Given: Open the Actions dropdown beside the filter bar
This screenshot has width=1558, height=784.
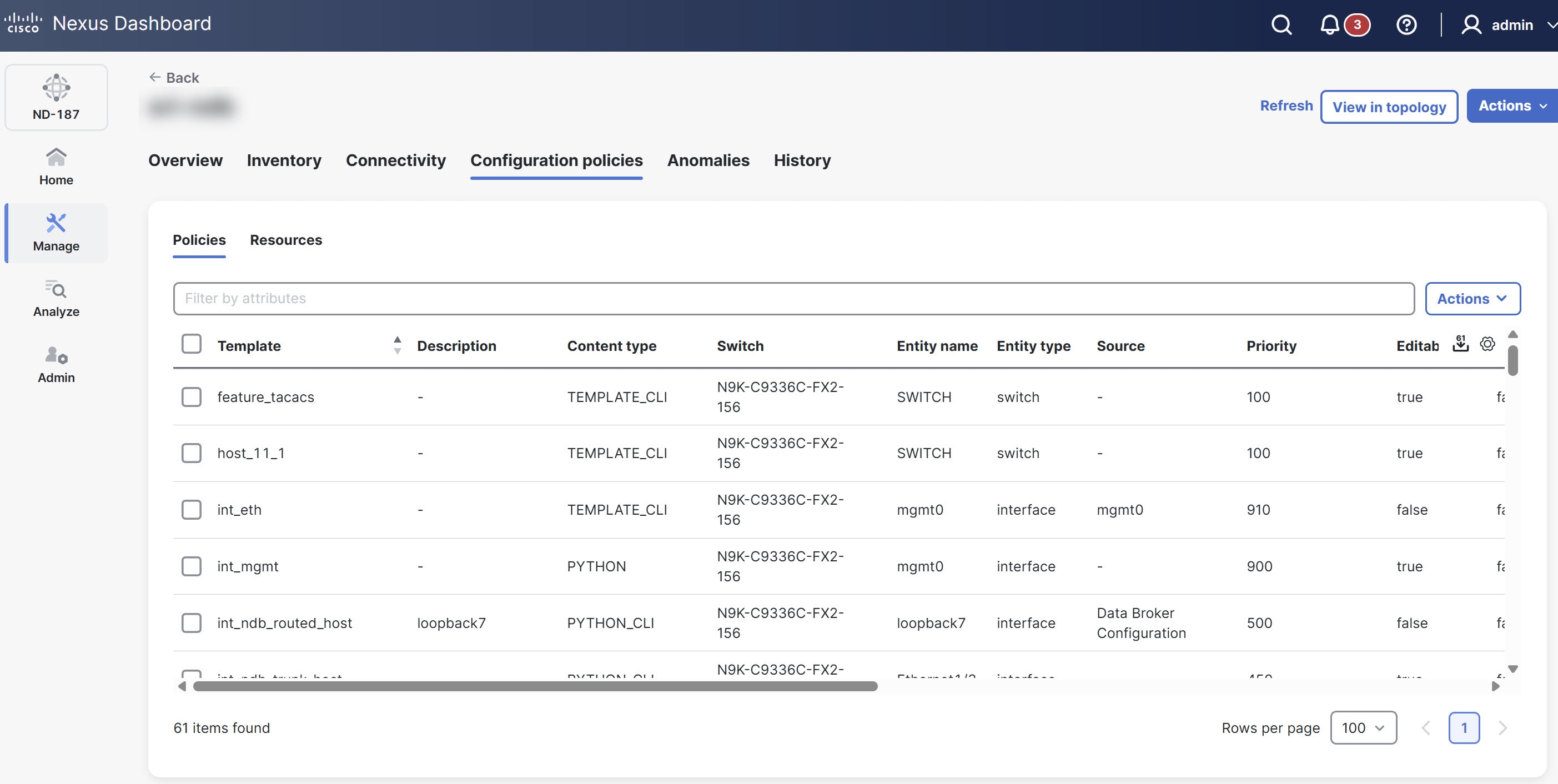Looking at the screenshot, I should [1472, 298].
